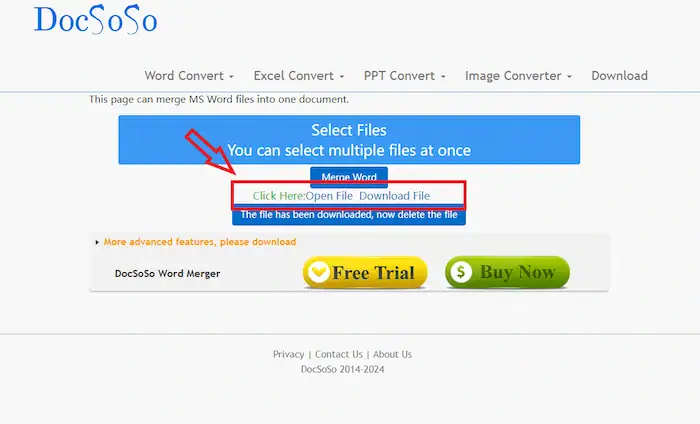Go to the Download menu item
The image size is (700, 424).
[x=619, y=76]
